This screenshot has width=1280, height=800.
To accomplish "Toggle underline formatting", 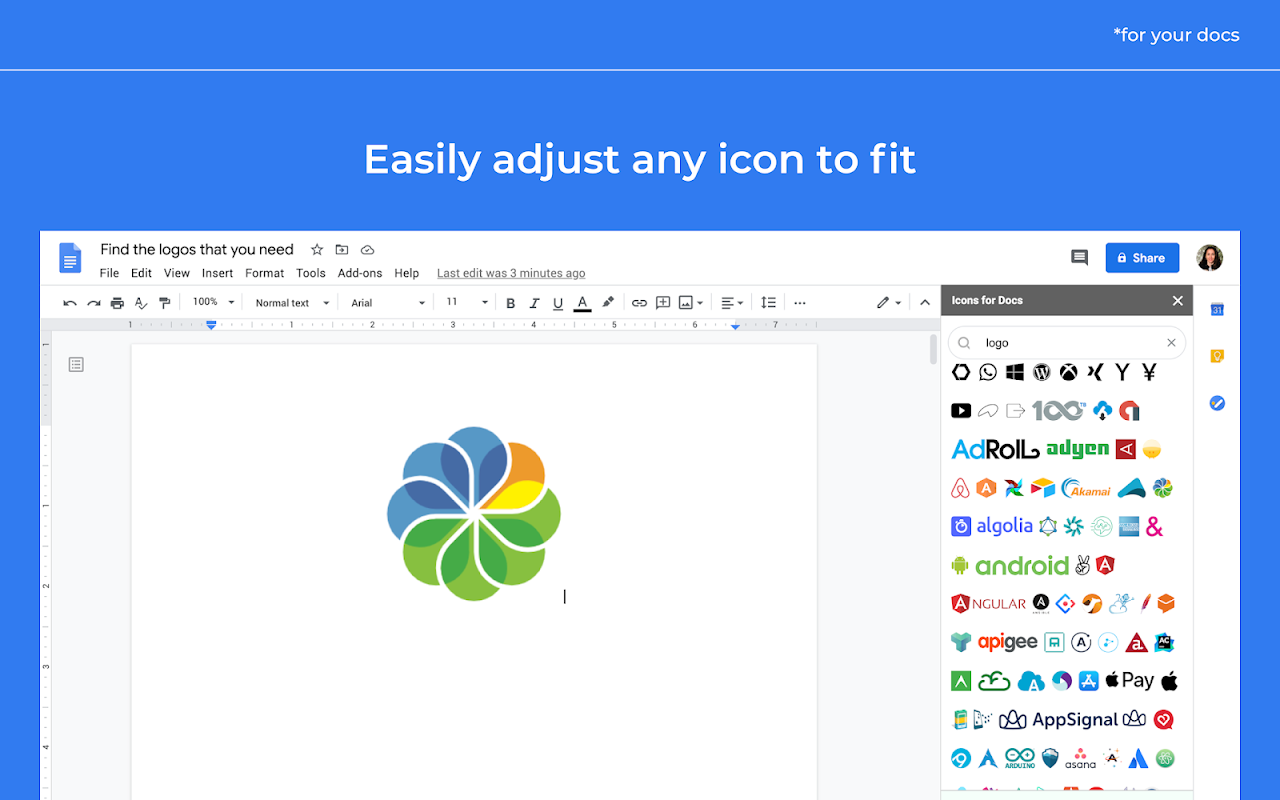I will pyautogui.click(x=558, y=303).
